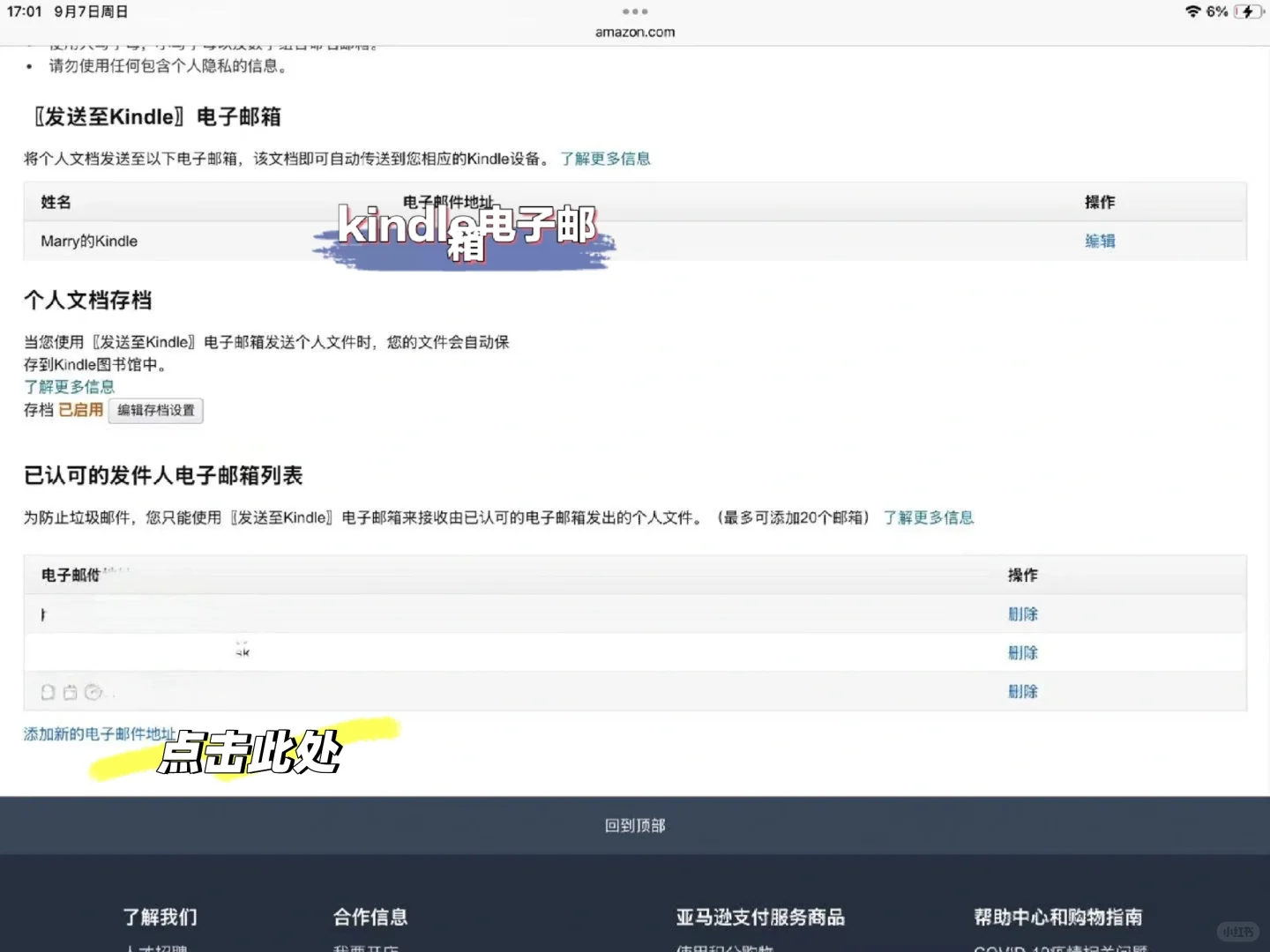Click the 编辑存档设置 button
The height and width of the screenshot is (952, 1270).
[x=156, y=411]
